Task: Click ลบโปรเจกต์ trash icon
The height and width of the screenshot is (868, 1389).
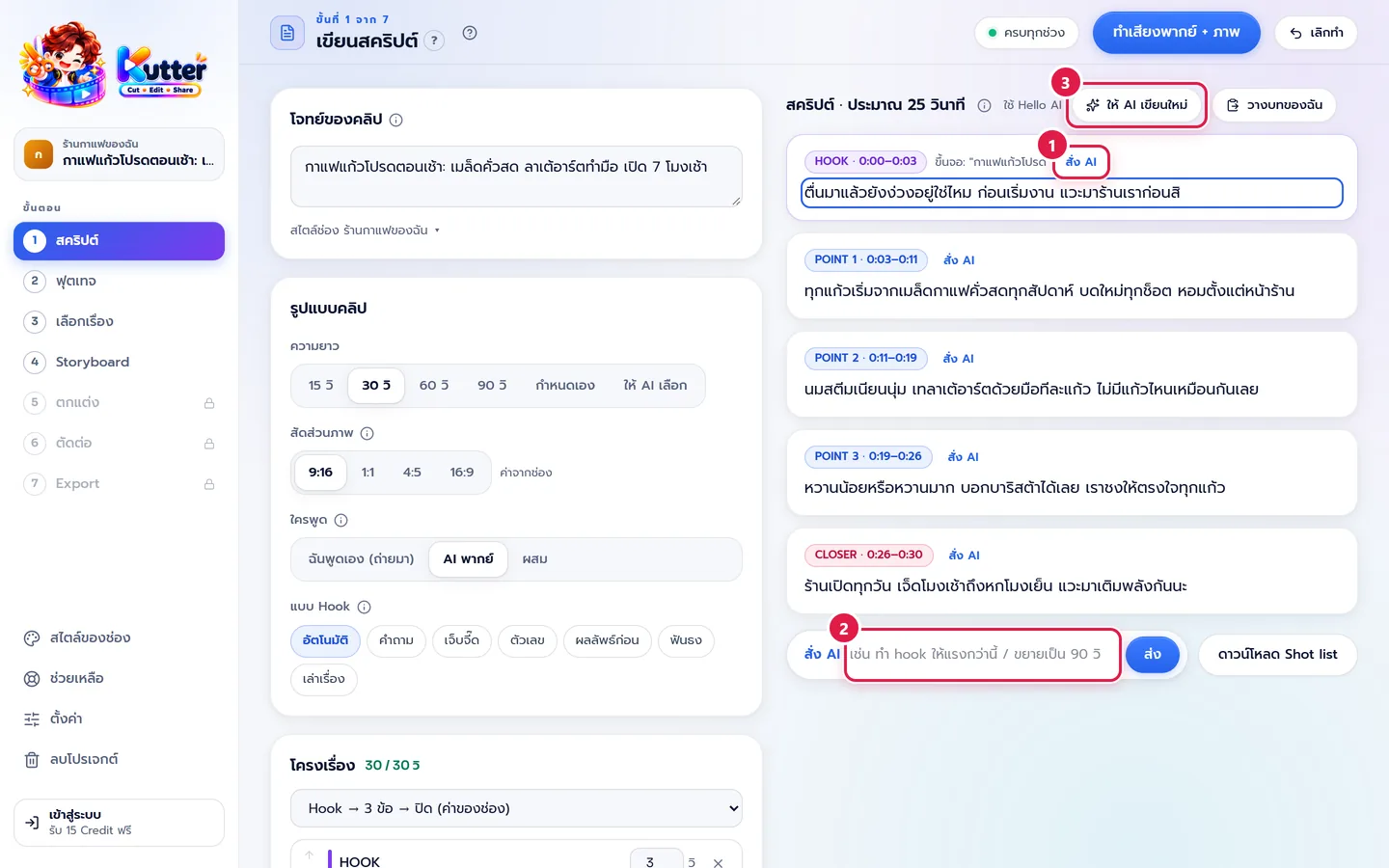Action: tap(32, 760)
